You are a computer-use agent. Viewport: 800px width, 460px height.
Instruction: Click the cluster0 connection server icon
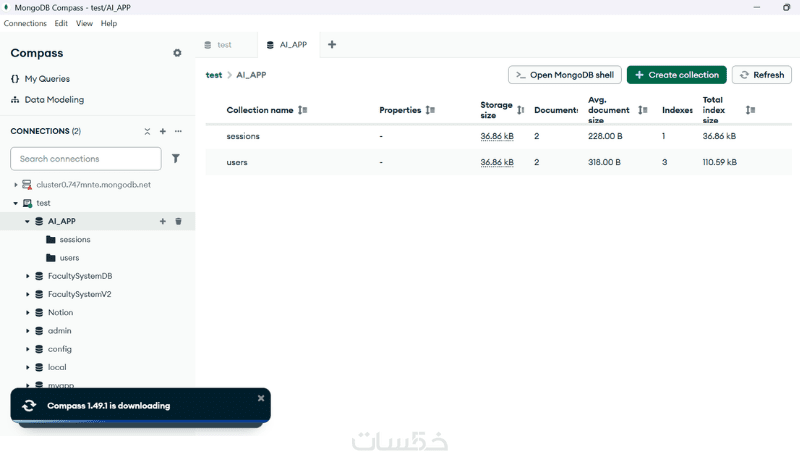pos(27,185)
